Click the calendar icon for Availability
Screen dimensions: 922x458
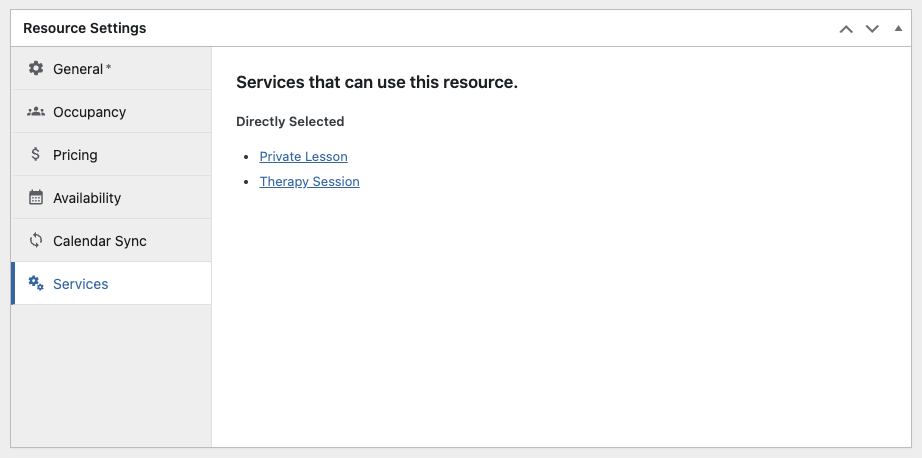(36, 198)
